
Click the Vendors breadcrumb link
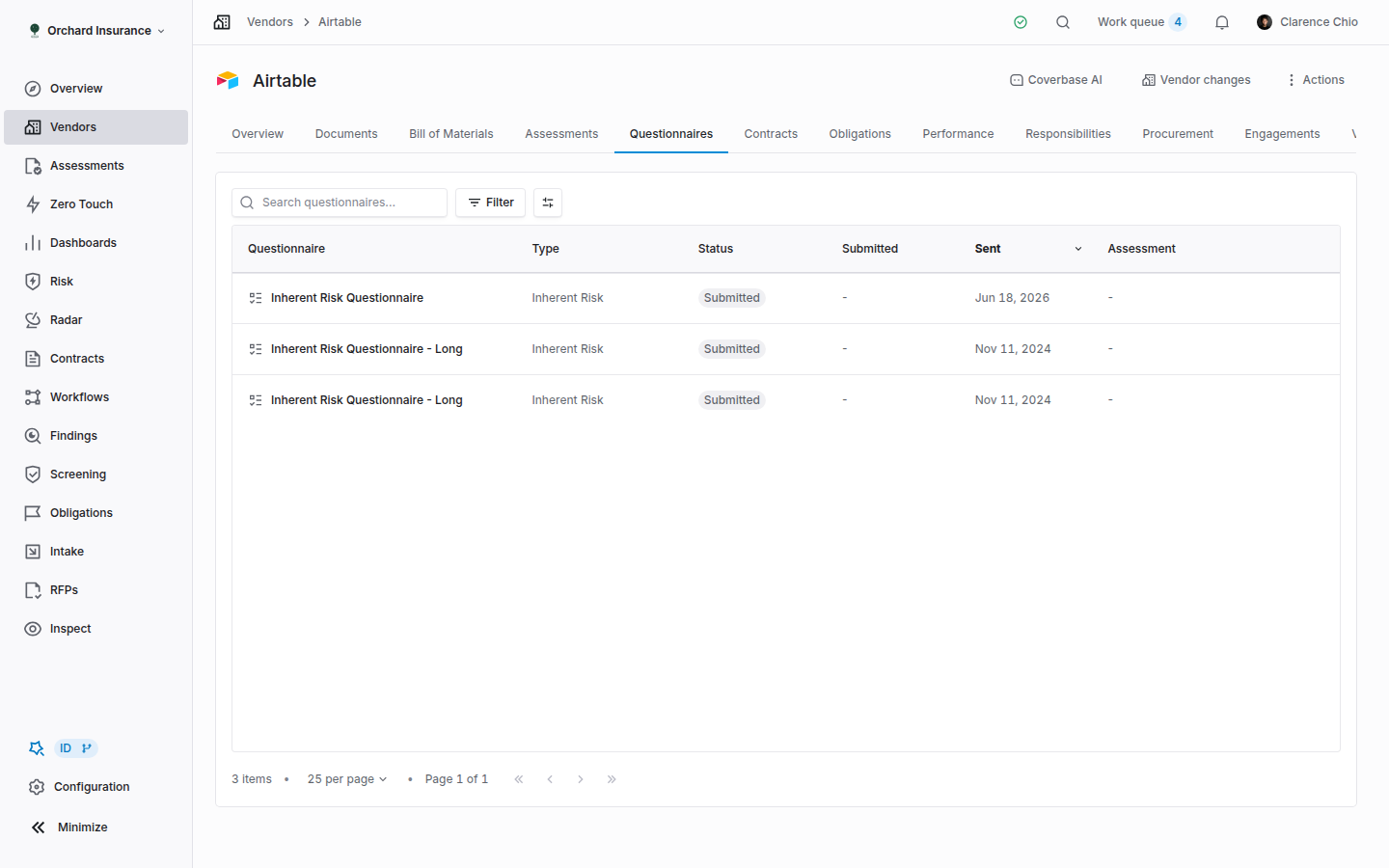(270, 22)
